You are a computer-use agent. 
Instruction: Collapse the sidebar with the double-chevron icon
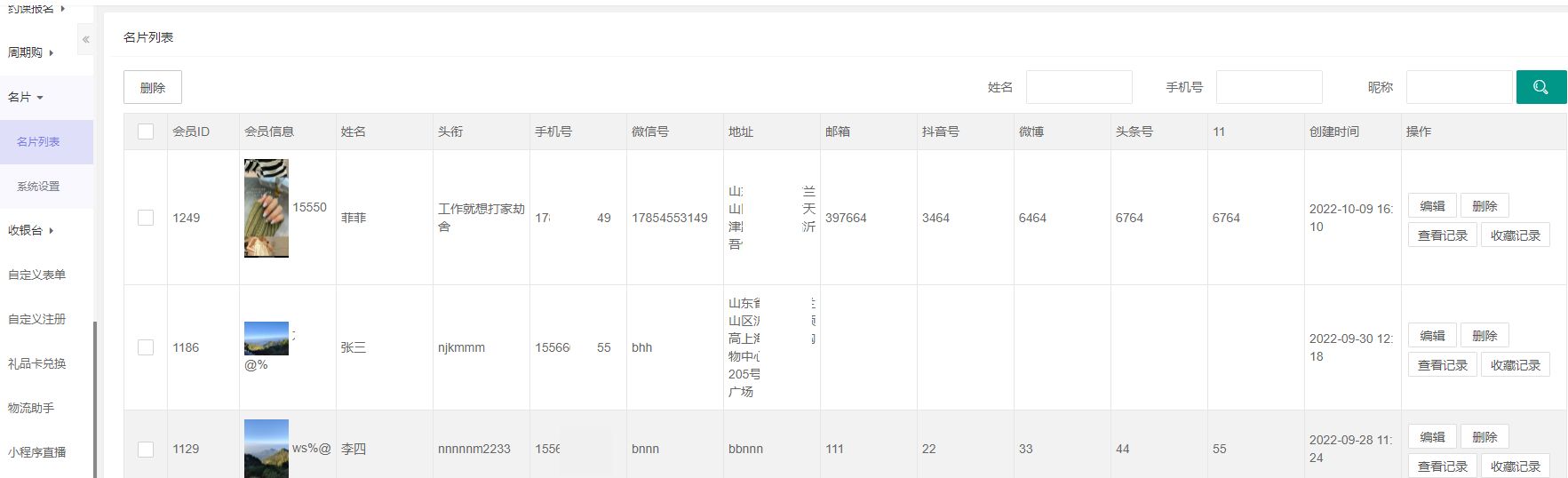point(85,39)
